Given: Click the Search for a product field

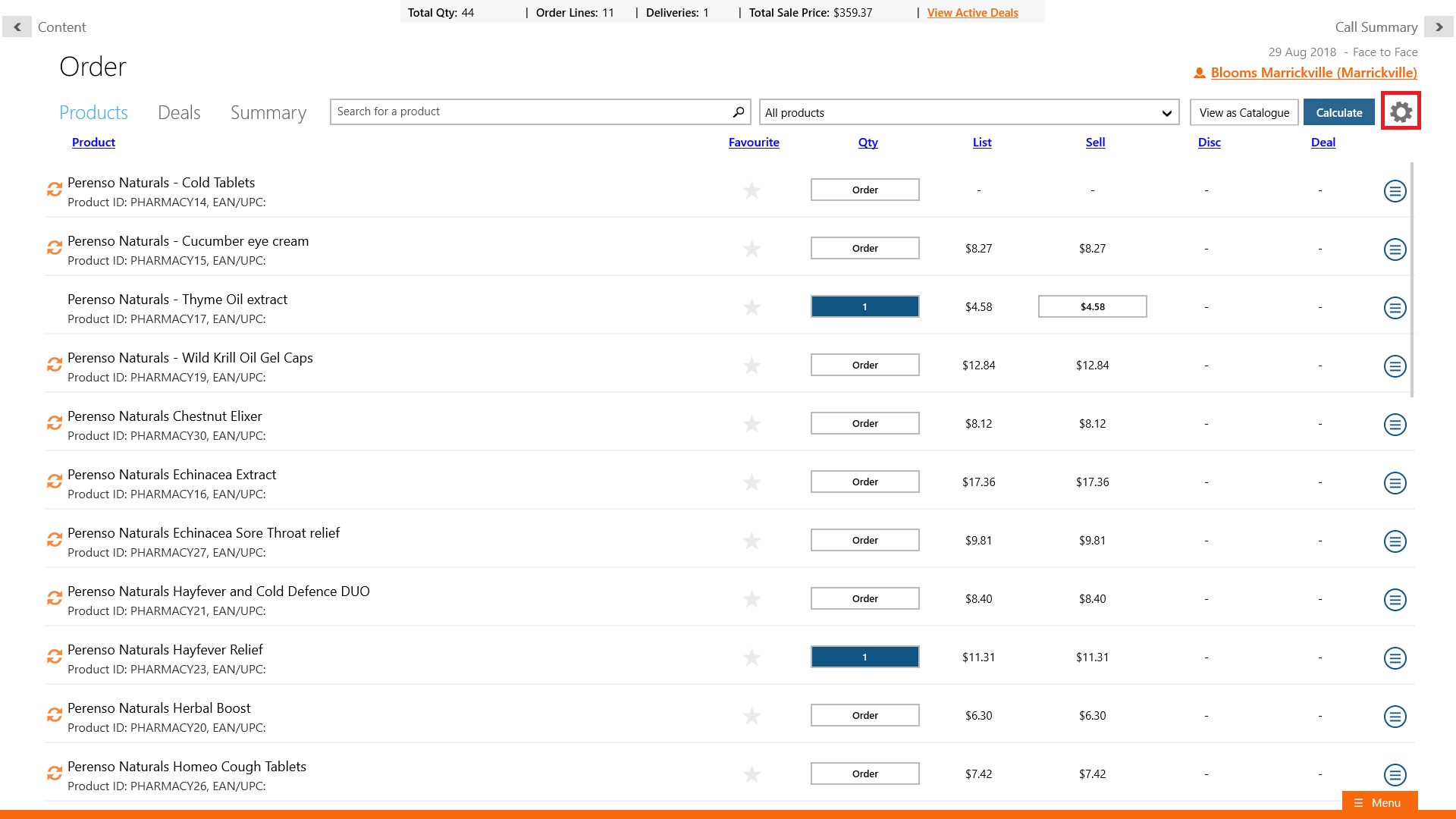Looking at the screenshot, I should coord(531,111).
